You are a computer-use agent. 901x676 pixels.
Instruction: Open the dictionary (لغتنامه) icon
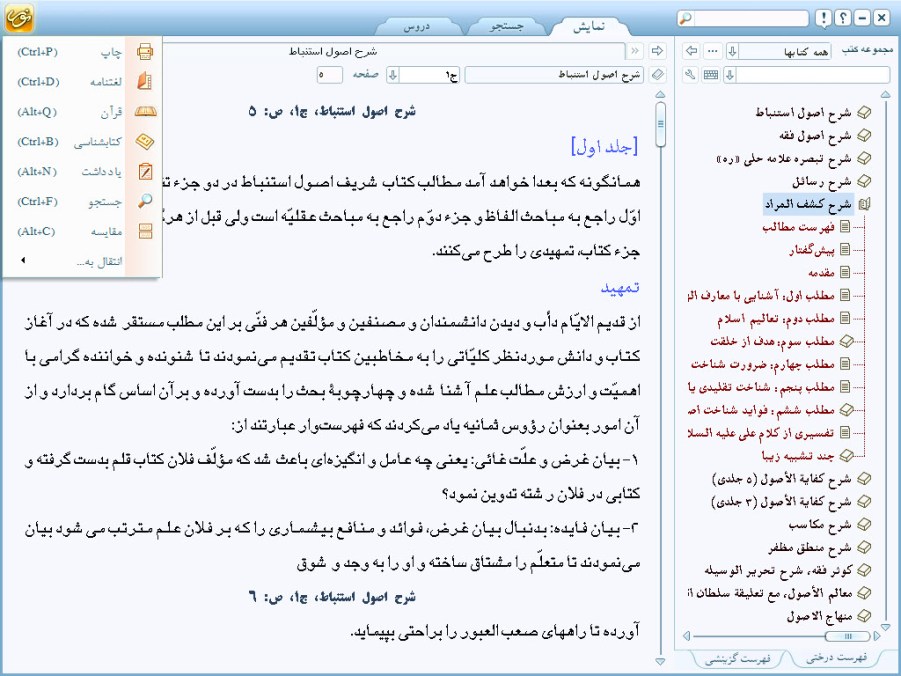tap(145, 81)
